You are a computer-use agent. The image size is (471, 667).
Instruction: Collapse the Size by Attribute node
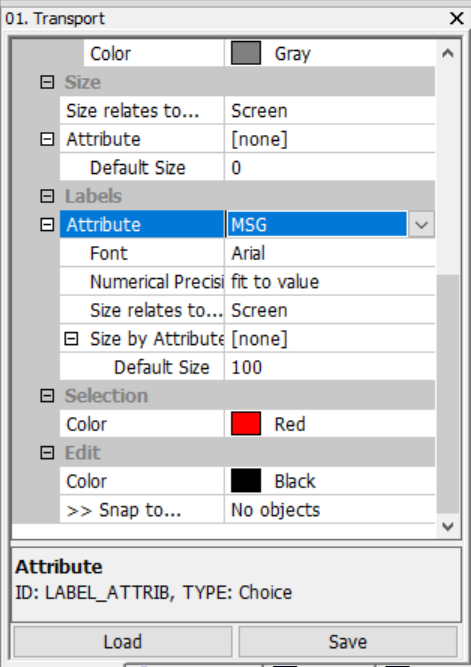click(71, 339)
